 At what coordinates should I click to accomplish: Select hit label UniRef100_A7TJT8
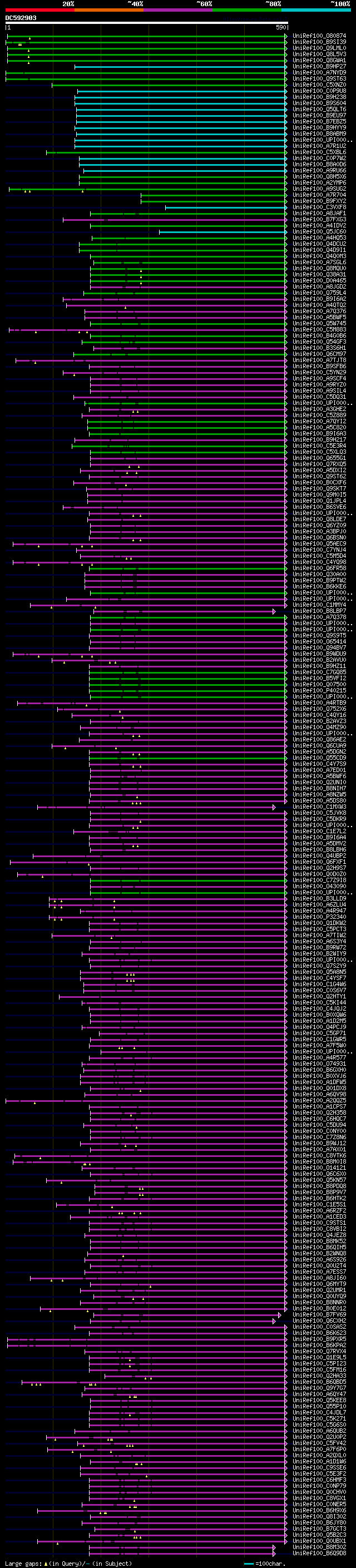coord(319,360)
